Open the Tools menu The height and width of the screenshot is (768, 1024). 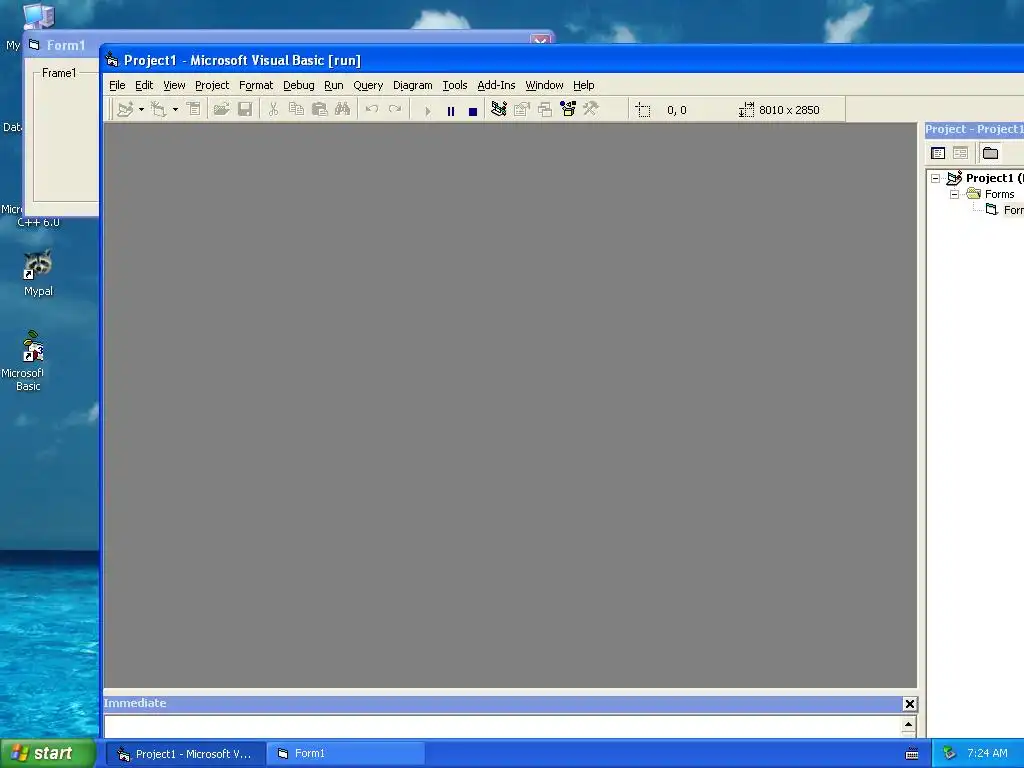[455, 85]
